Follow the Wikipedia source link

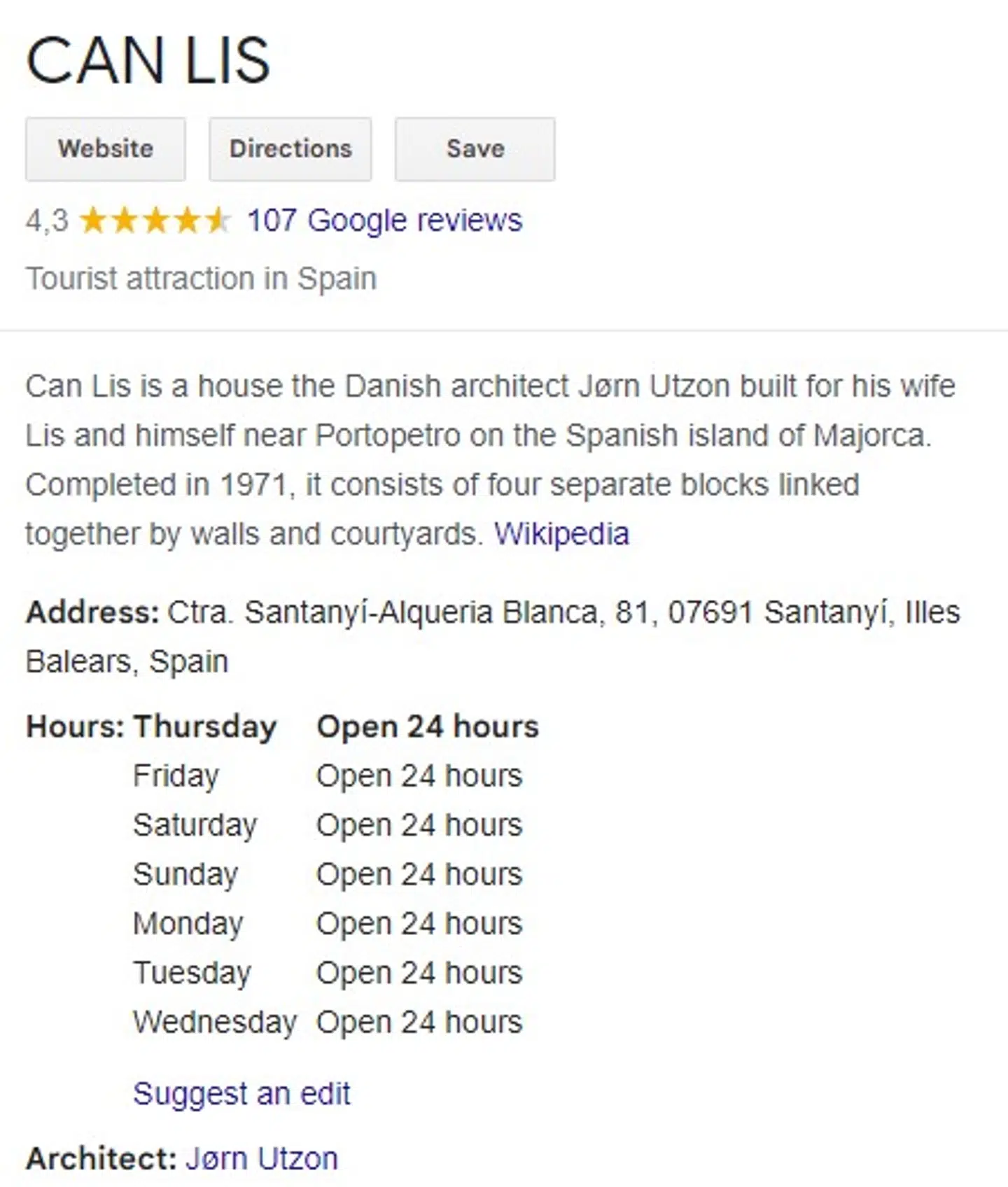[x=561, y=534]
